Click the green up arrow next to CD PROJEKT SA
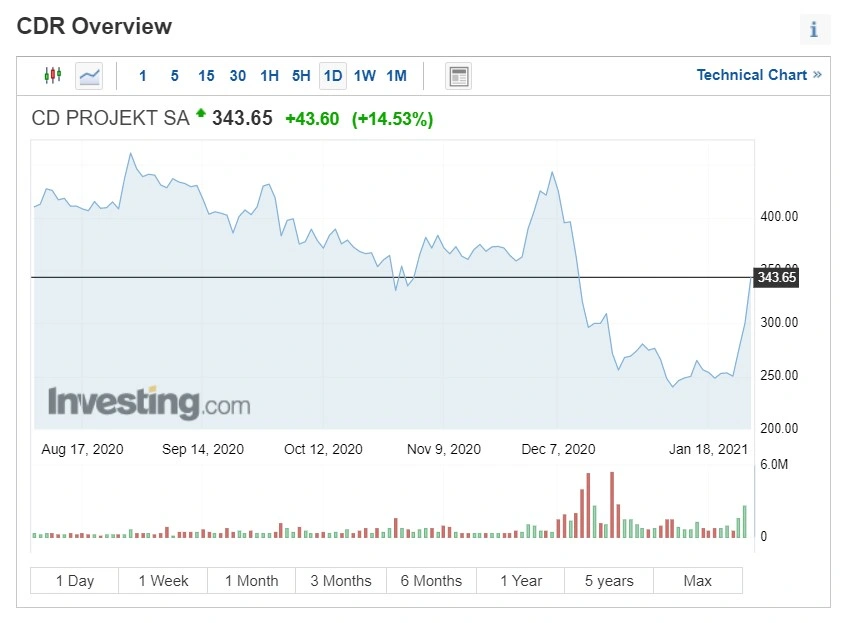 coord(201,113)
